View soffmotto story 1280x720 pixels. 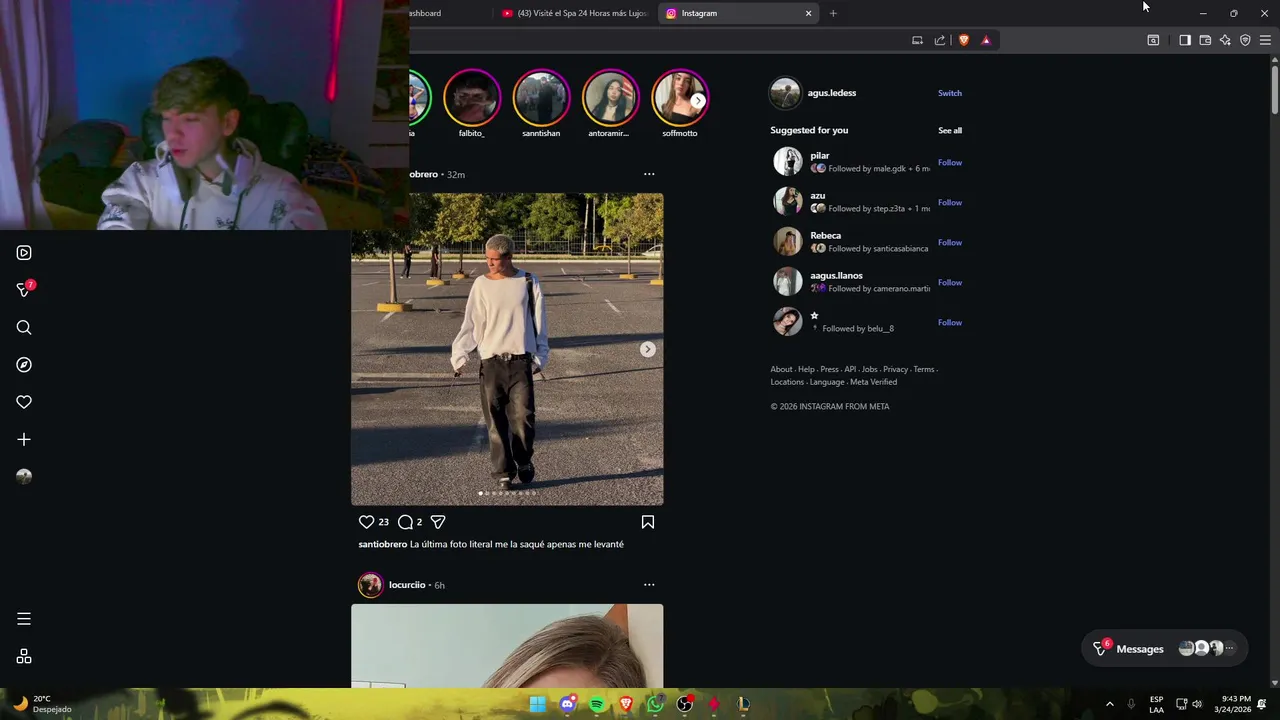(680, 98)
